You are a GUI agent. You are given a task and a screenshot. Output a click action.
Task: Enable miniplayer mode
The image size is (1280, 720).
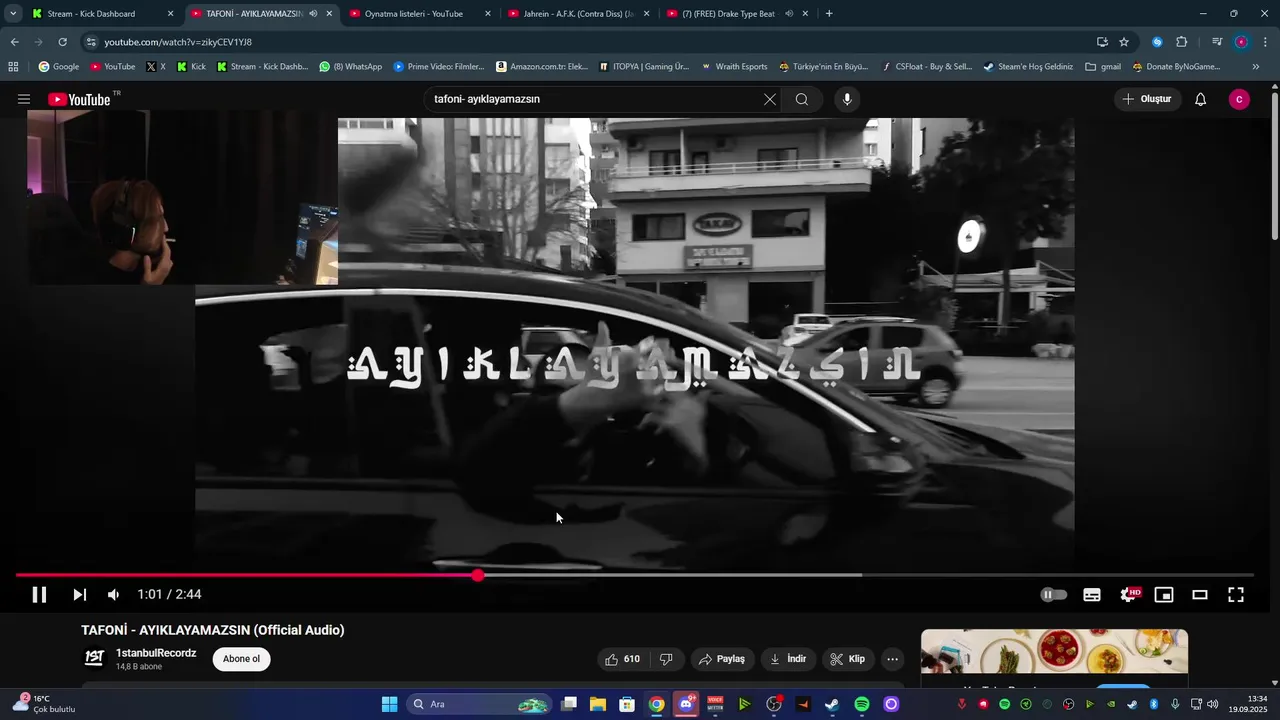pos(1164,594)
